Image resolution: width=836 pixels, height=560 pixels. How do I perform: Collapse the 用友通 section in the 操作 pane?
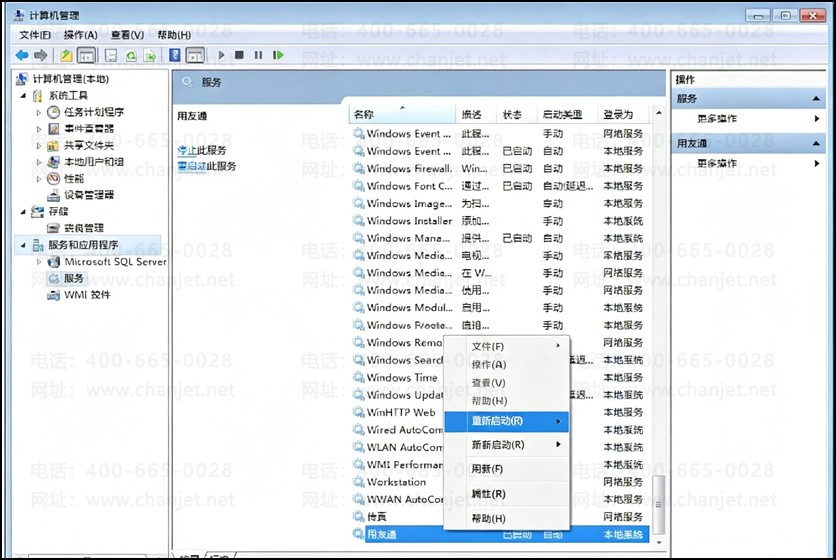click(x=816, y=143)
